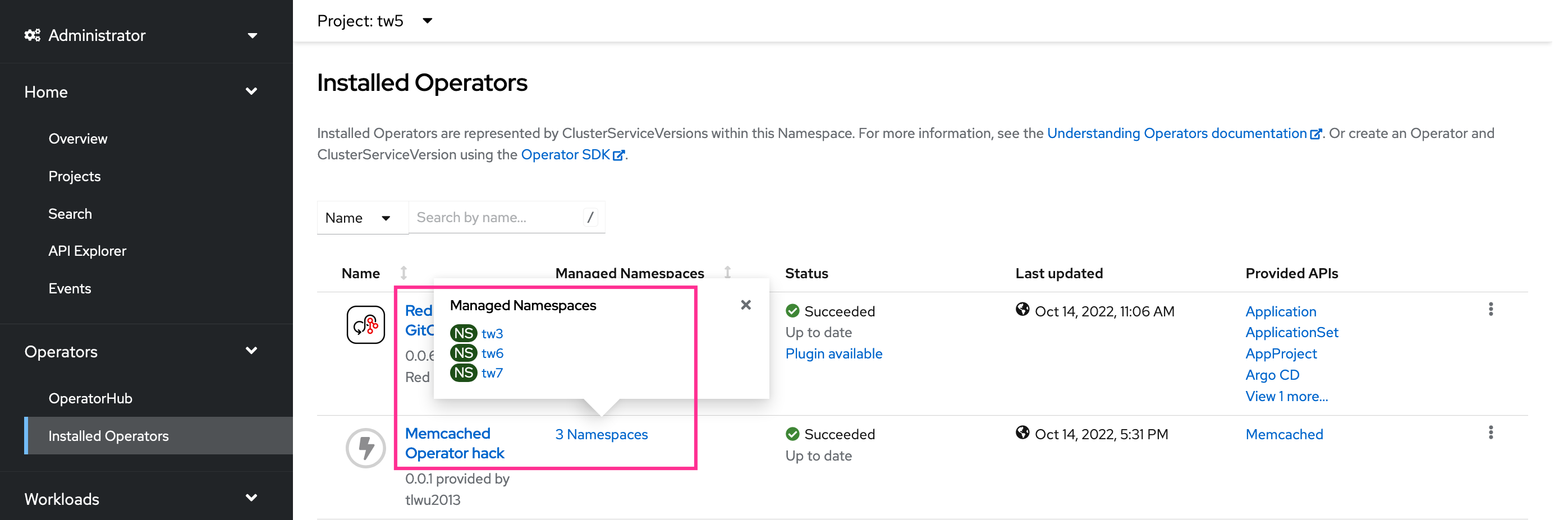
Task: Open the Events page
Action: (70, 289)
